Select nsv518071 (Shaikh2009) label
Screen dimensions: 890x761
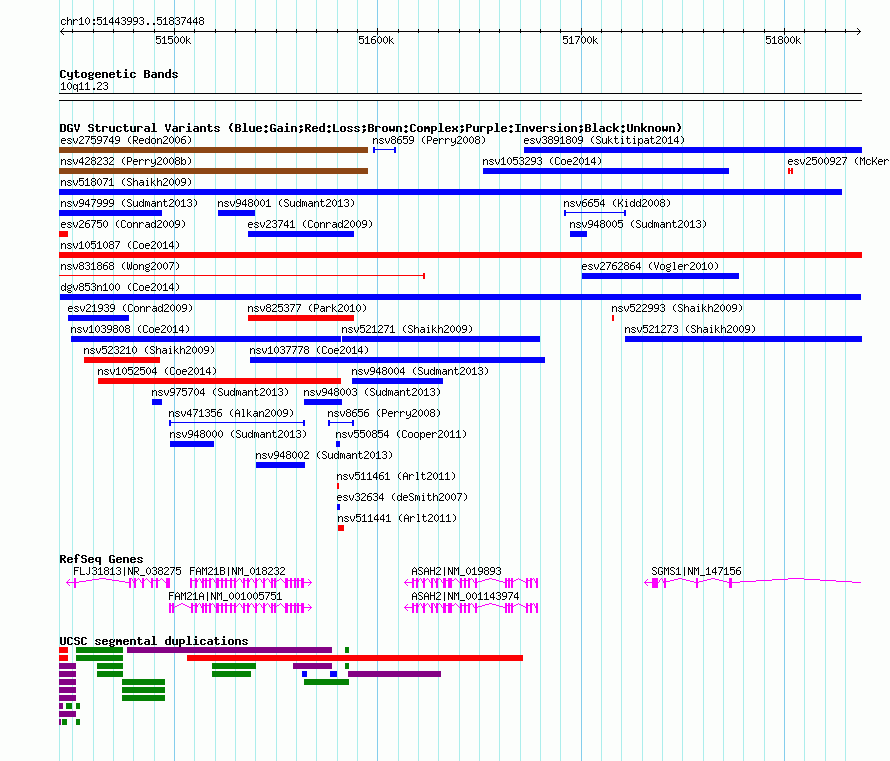coord(126,182)
